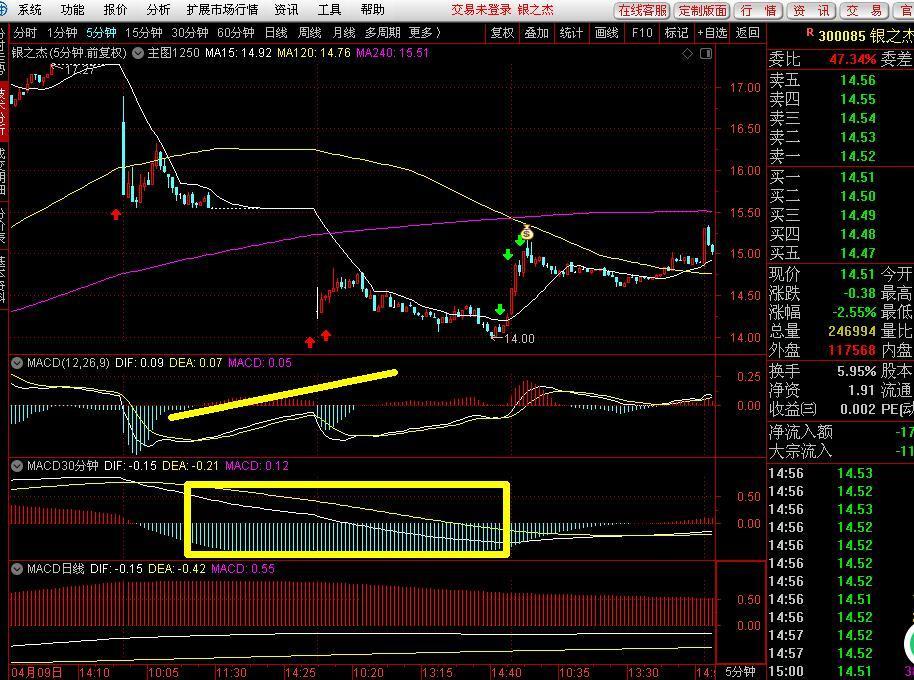Screen dimensions: 914x680
Task: Toggle the +自选 watchlist button
Action: (x=711, y=32)
